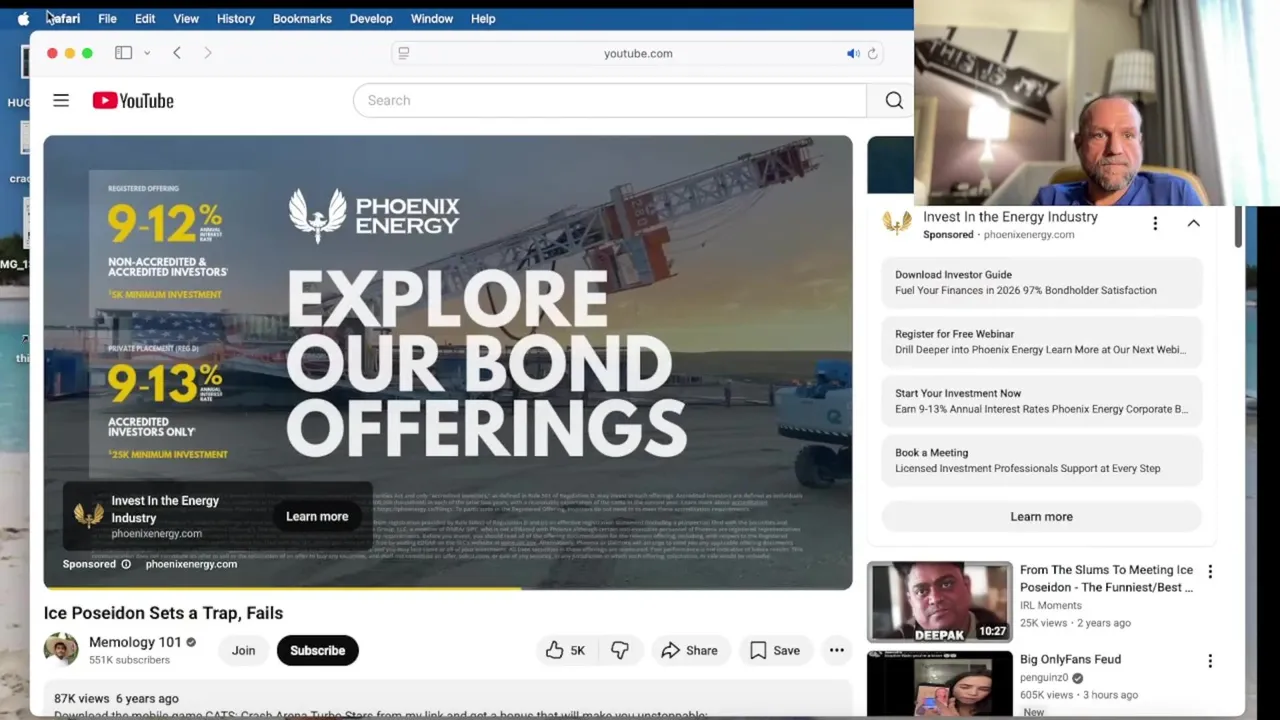1280x720 pixels.
Task: Click the yellow ad progress bar
Action: 282,588
